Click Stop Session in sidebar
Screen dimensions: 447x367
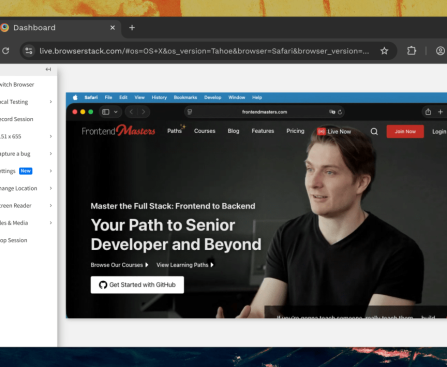pyautogui.click(x=13, y=240)
